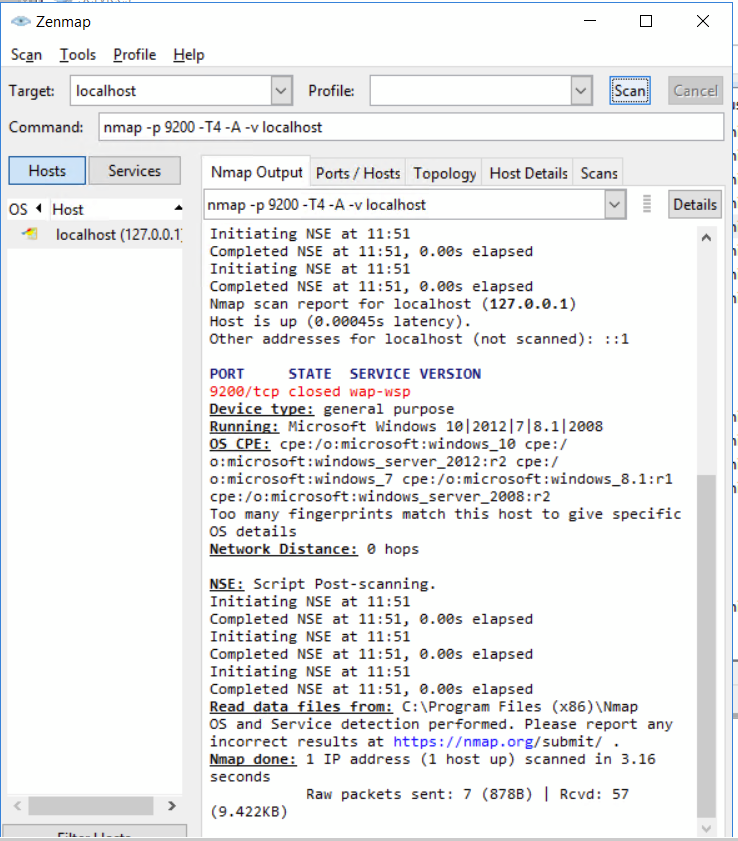Click the 'Nmap done:' label in output
This screenshot has width=738, height=841.
click(x=253, y=759)
